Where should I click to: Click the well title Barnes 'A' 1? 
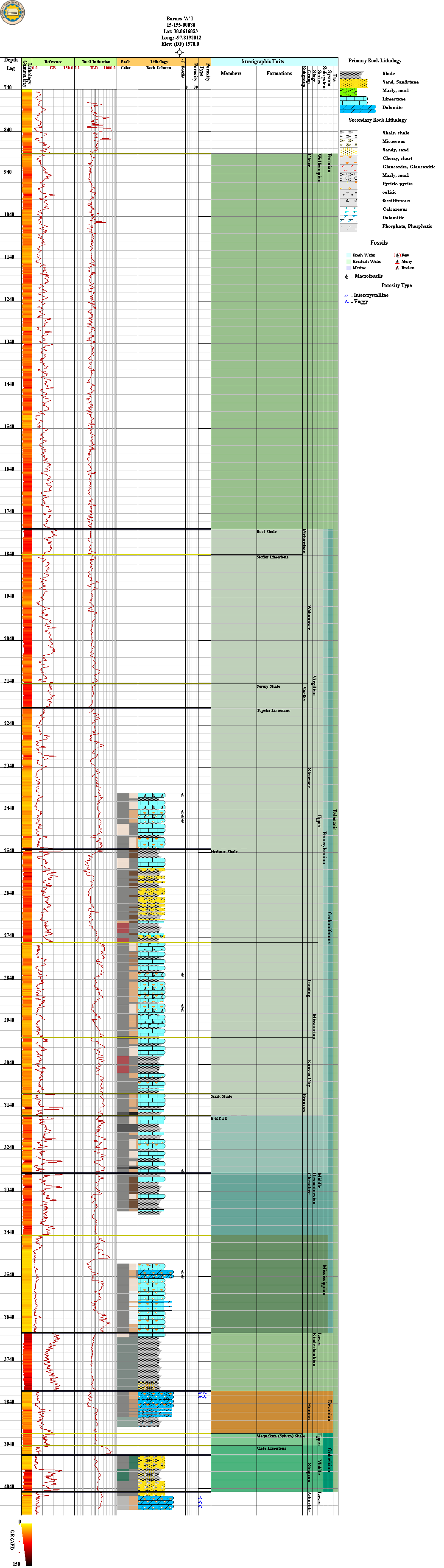click(180, 19)
